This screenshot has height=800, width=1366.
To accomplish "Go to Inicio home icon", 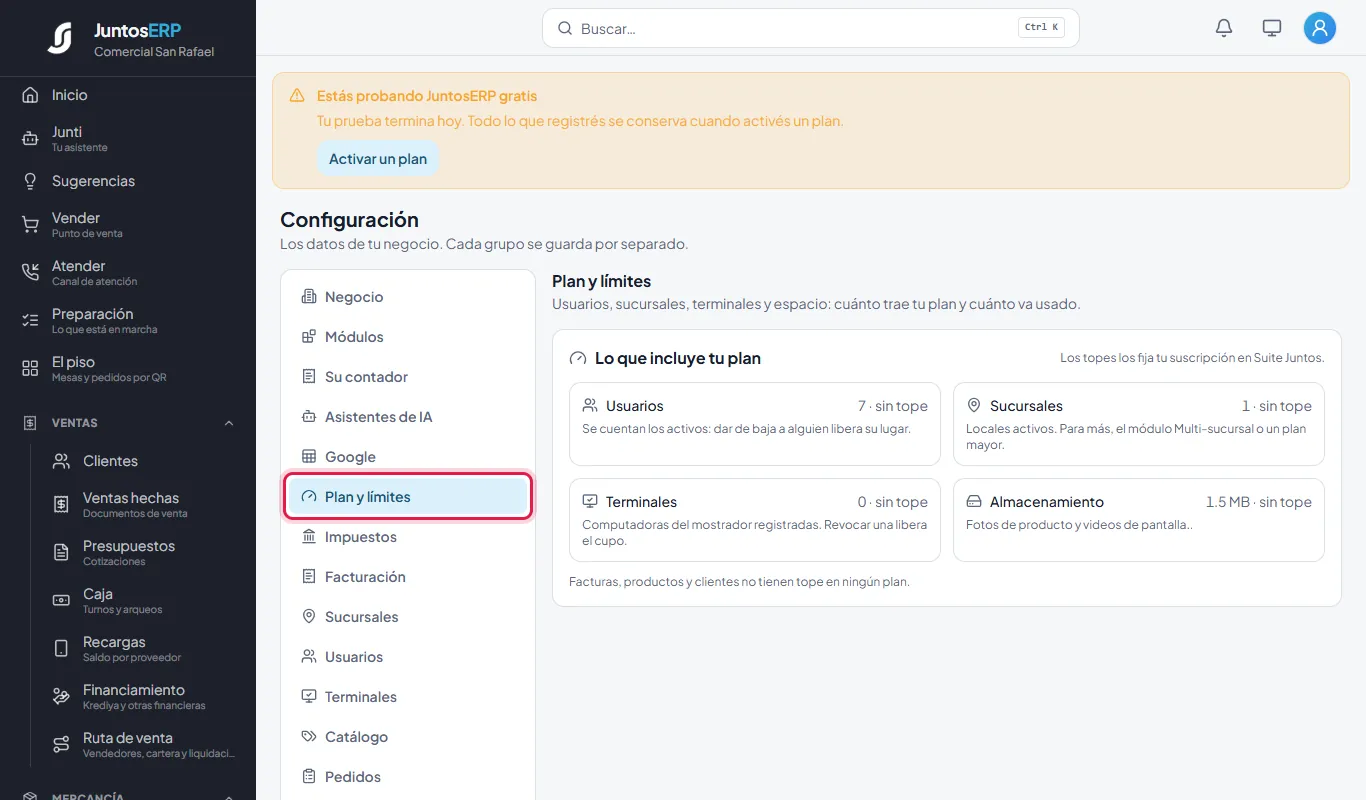I will [x=30, y=95].
